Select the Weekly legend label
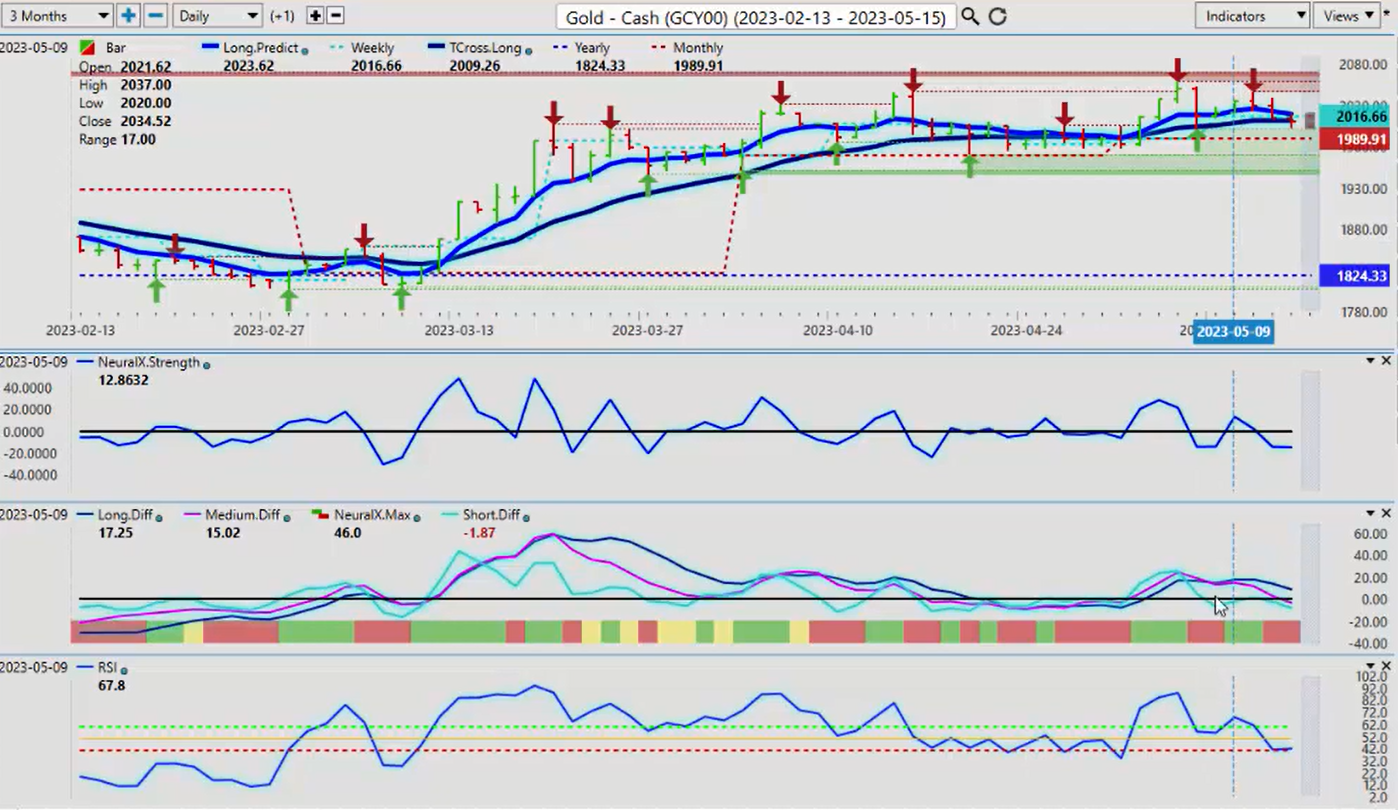Screen dimensions: 1398x810 [372, 48]
